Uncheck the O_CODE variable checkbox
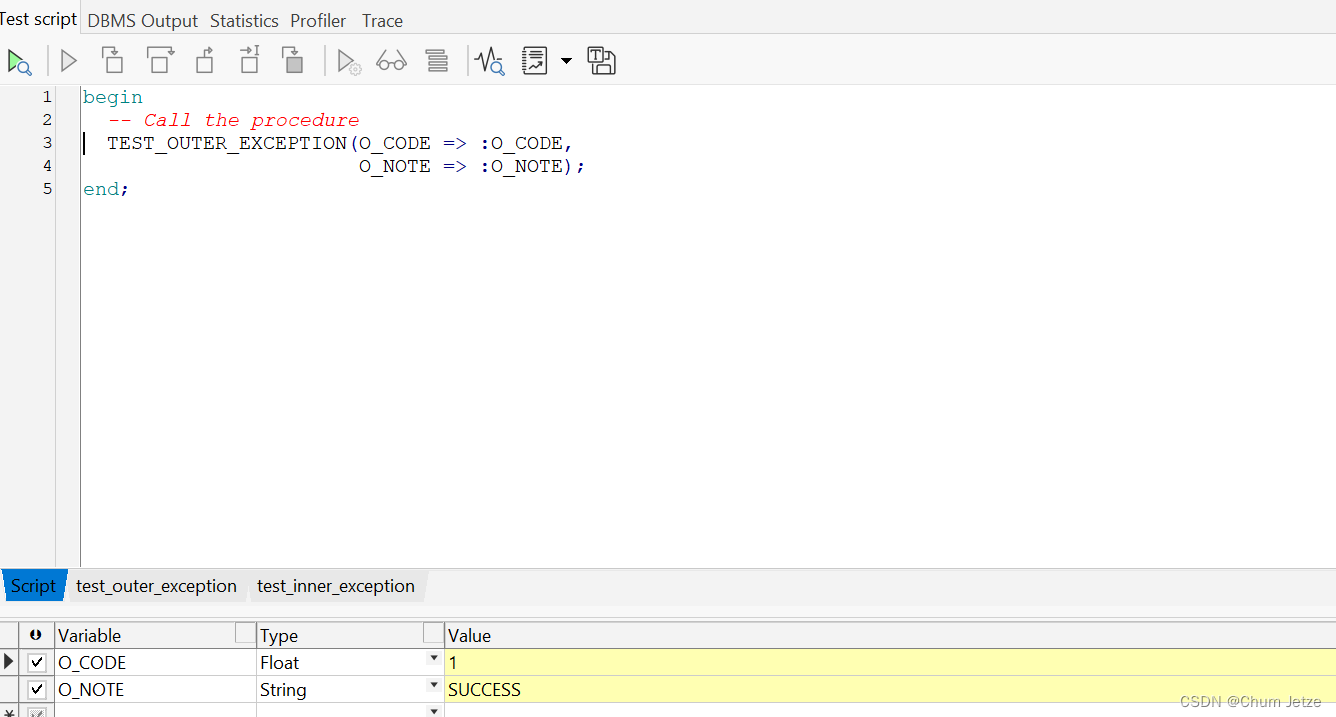Image resolution: width=1336 pixels, height=717 pixels. (36, 662)
